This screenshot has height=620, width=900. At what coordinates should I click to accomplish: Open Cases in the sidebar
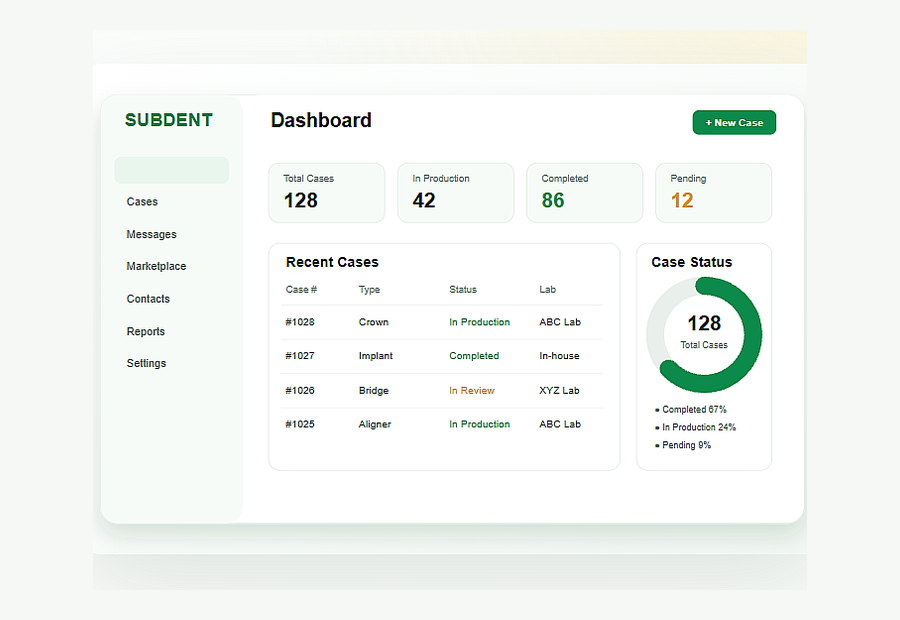[142, 202]
